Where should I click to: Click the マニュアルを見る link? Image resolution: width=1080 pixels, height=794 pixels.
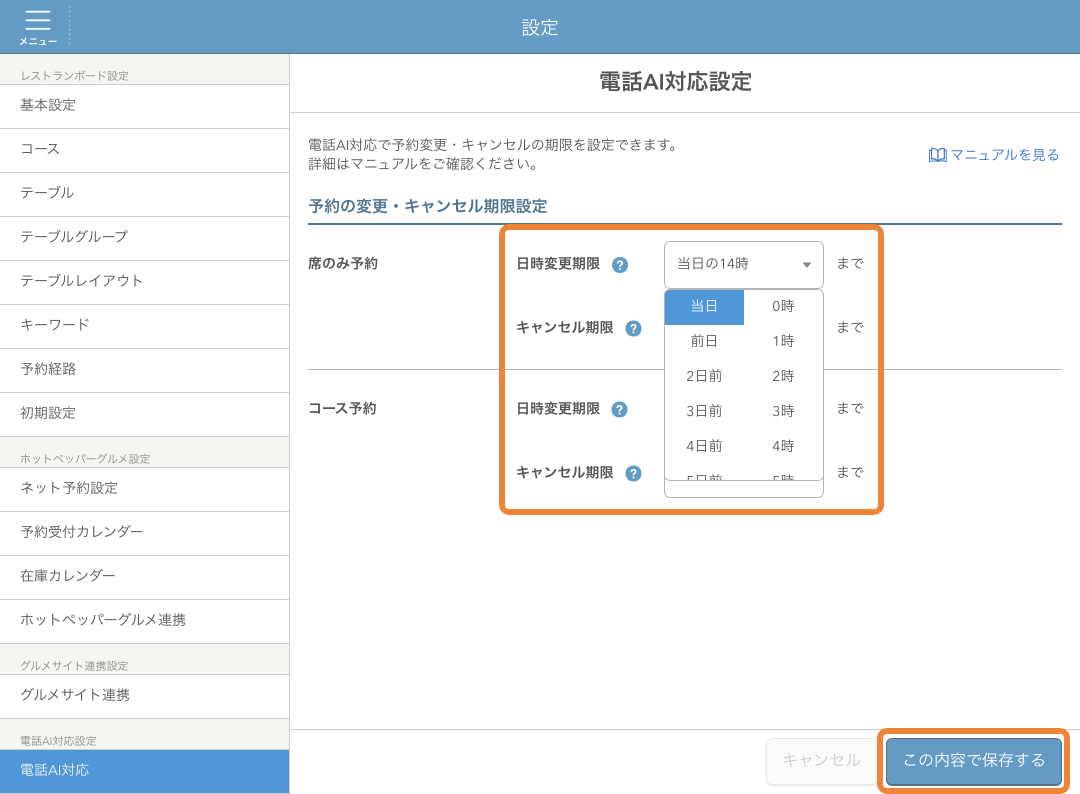point(1004,155)
